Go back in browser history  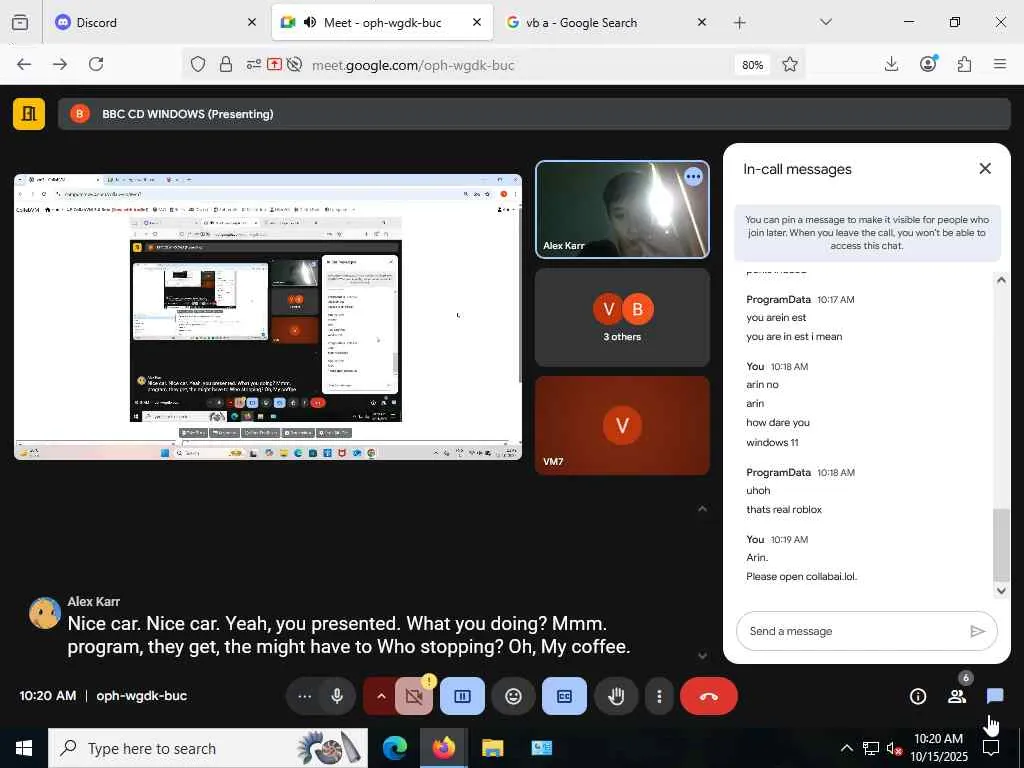[x=24, y=64]
